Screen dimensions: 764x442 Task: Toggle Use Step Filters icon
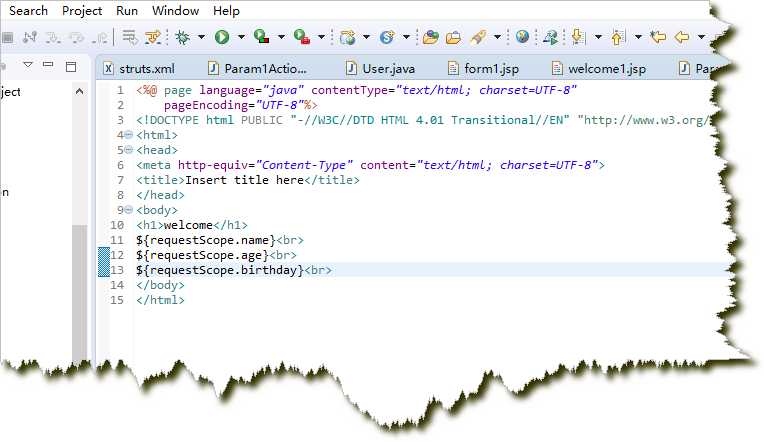(x=153, y=37)
